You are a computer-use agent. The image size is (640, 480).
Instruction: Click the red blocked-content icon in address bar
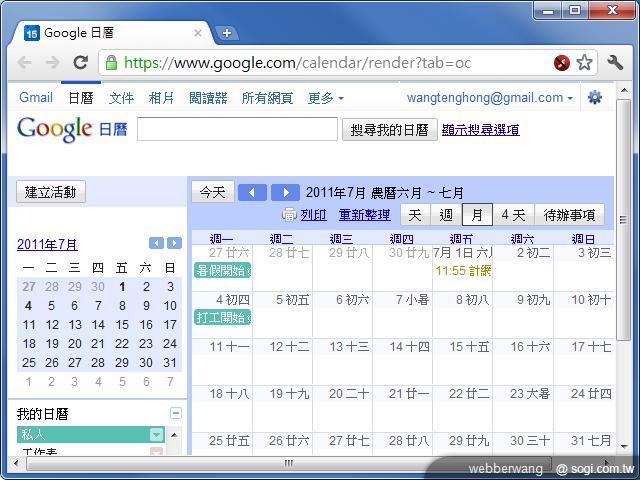coord(562,63)
